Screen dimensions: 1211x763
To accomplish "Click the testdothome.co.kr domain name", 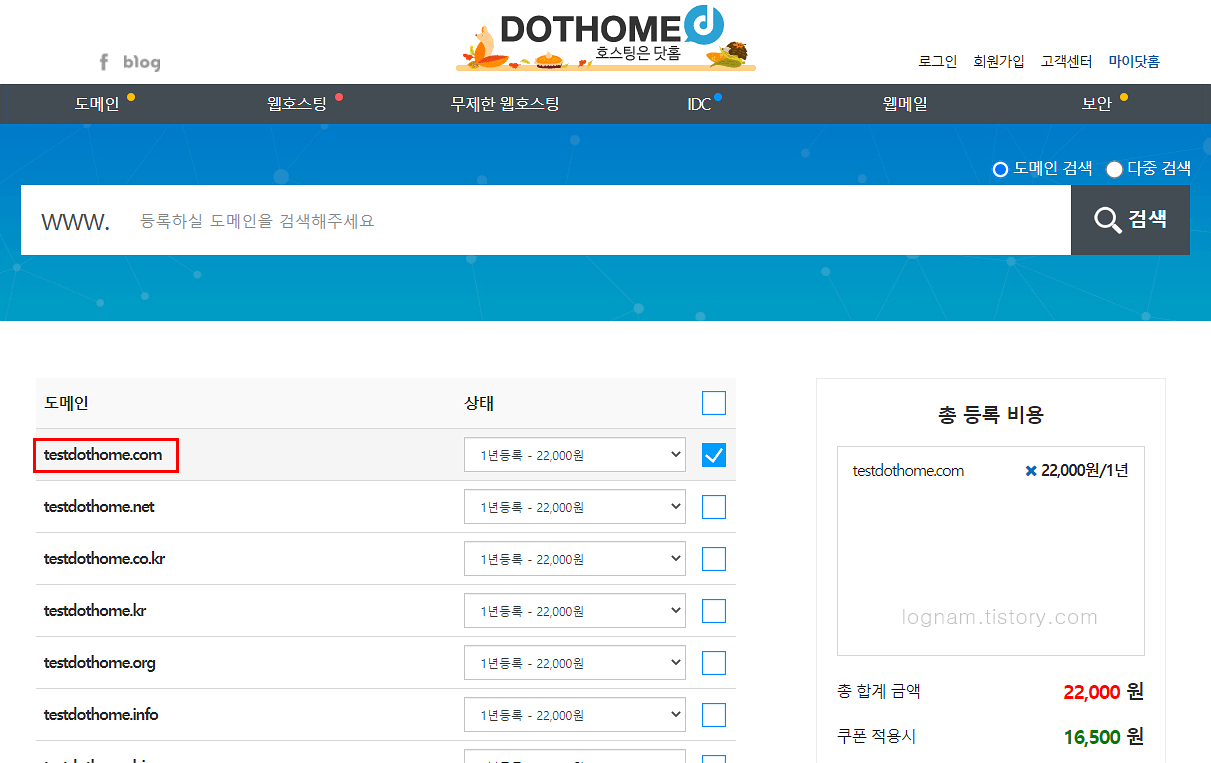I will 104,559.
